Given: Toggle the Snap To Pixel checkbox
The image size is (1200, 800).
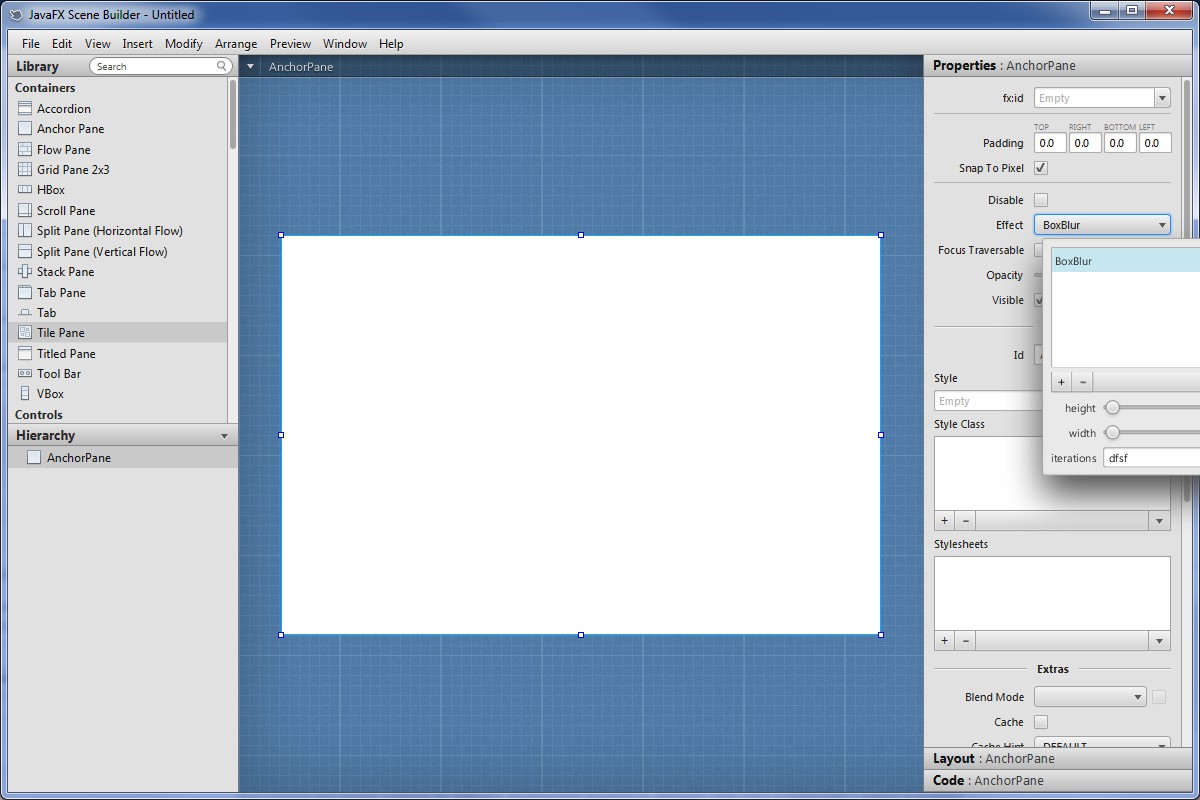Looking at the screenshot, I should pyautogui.click(x=1041, y=168).
